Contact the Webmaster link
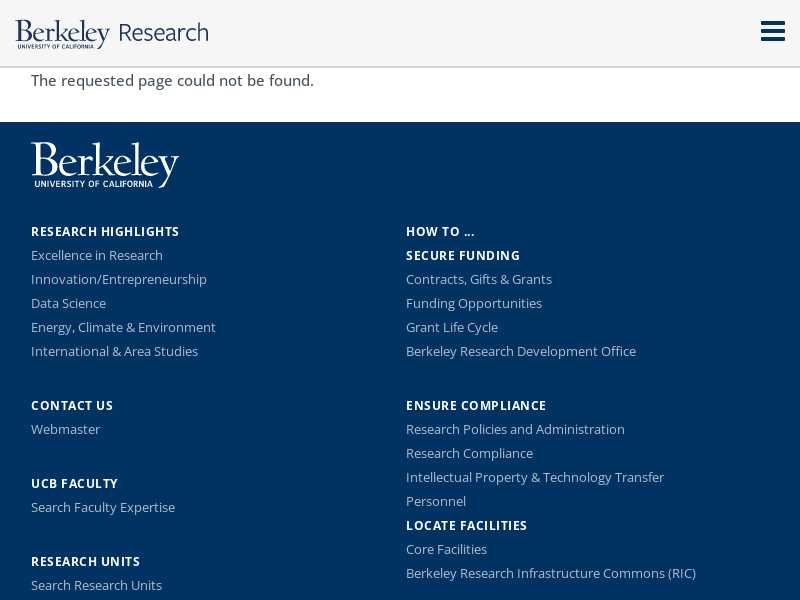This screenshot has width=800, height=600. tap(65, 430)
